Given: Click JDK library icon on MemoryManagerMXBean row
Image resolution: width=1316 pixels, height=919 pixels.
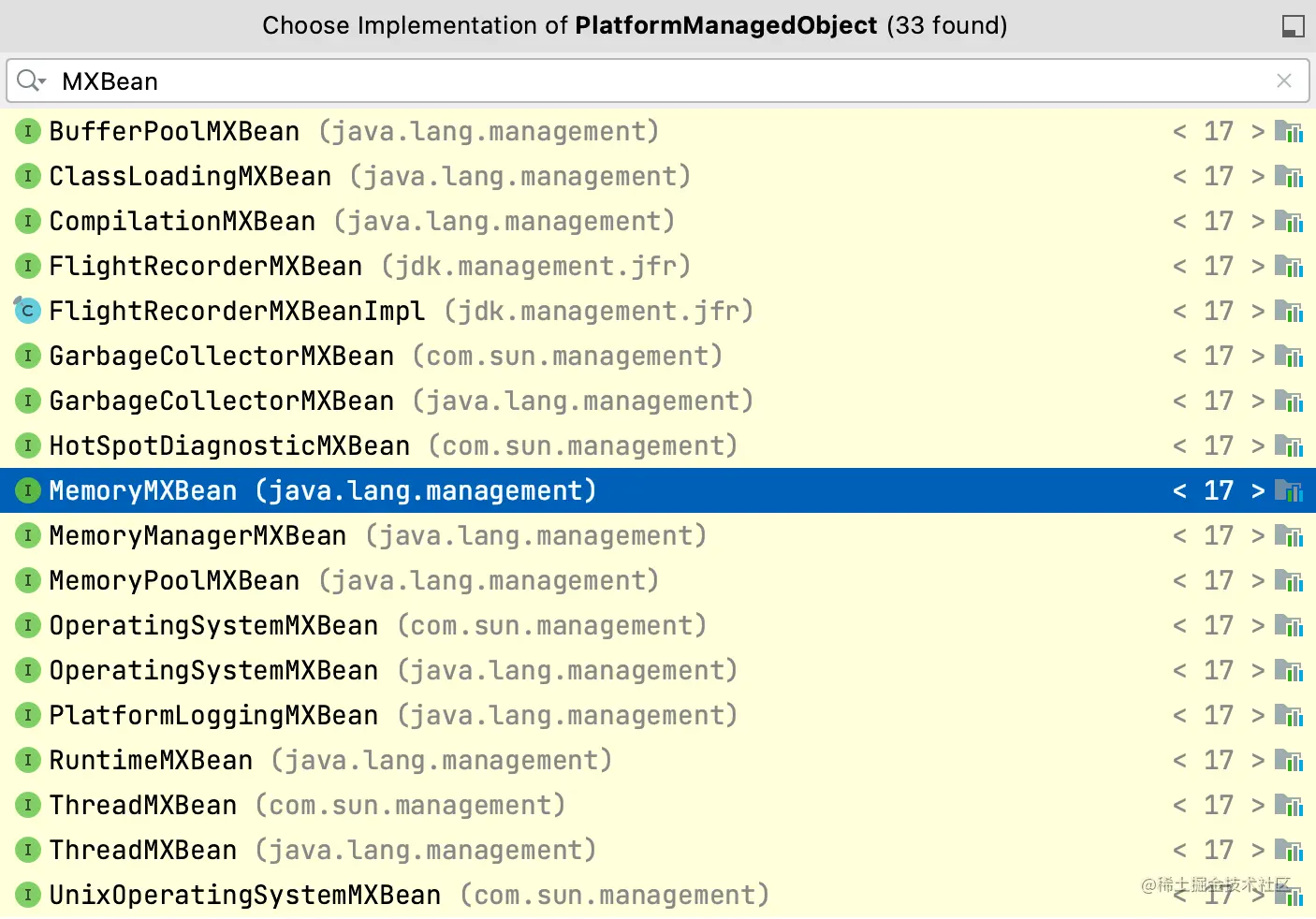Looking at the screenshot, I should point(1289,535).
